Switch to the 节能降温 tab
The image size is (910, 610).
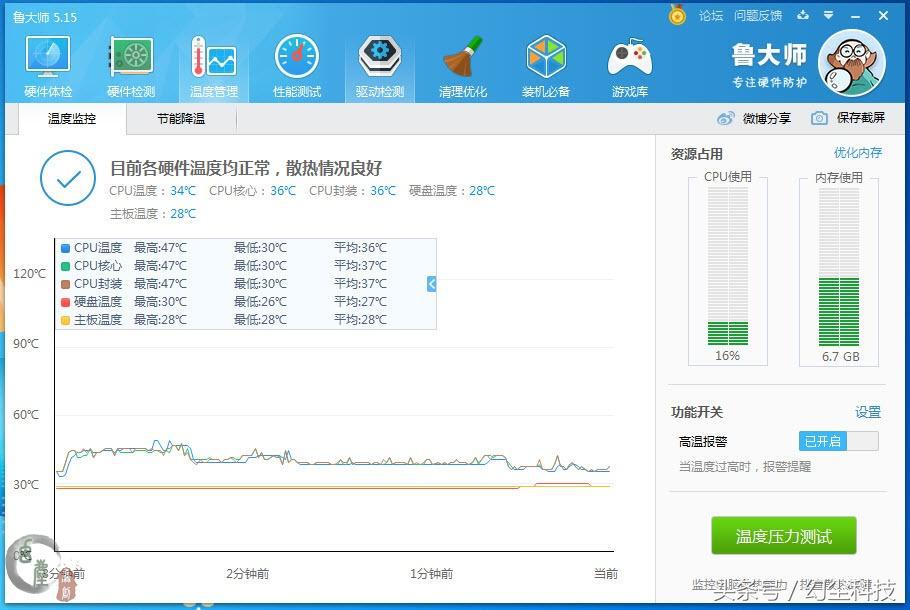coord(180,119)
